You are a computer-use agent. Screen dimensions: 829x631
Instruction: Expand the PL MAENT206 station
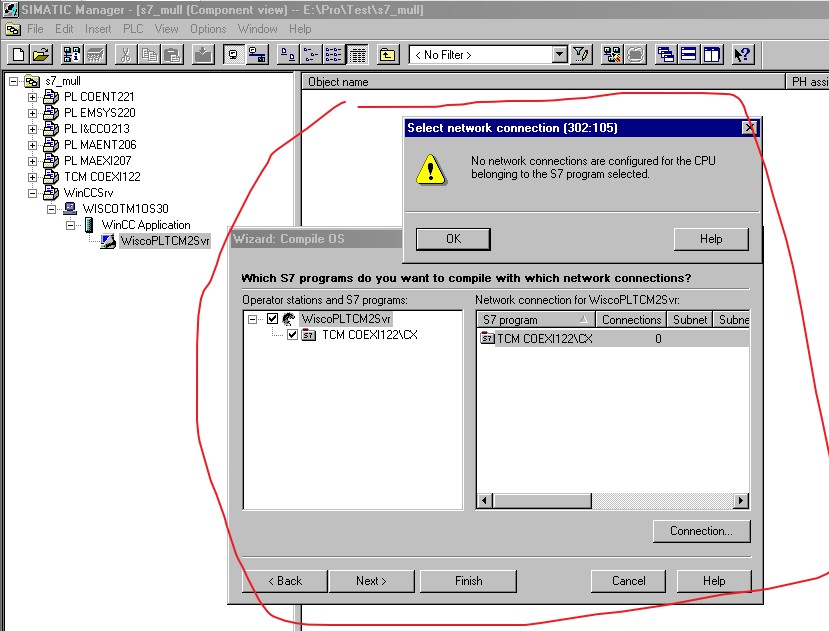[33, 145]
